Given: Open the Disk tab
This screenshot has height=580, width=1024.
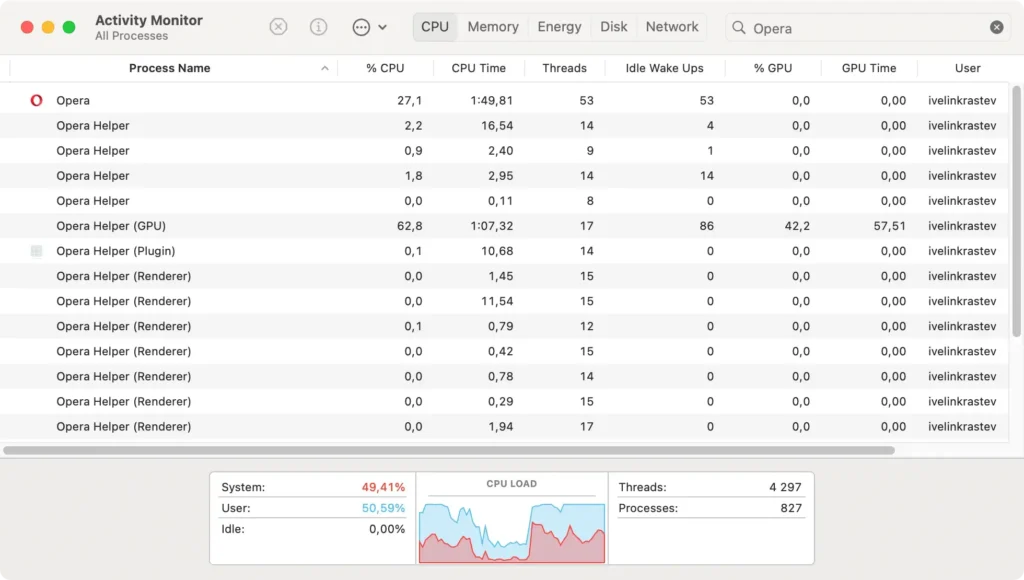Looking at the screenshot, I should pos(614,27).
